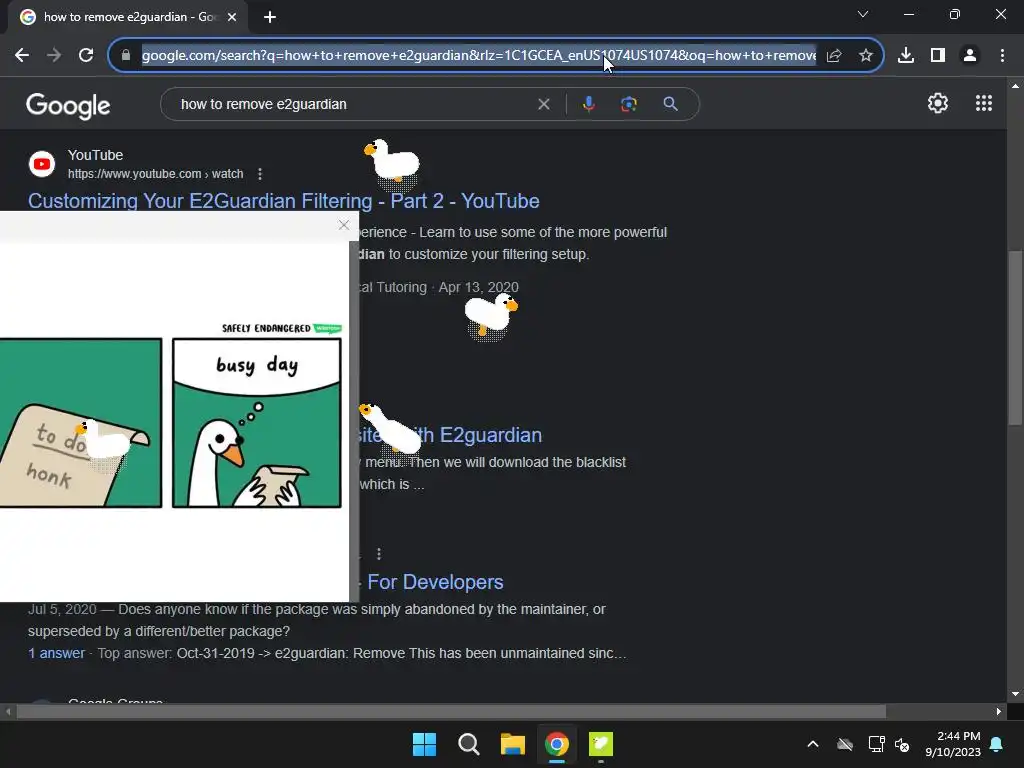The image size is (1024, 768).
Task: Close the 'how to remove e2guardian' tab
Action: point(232,17)
